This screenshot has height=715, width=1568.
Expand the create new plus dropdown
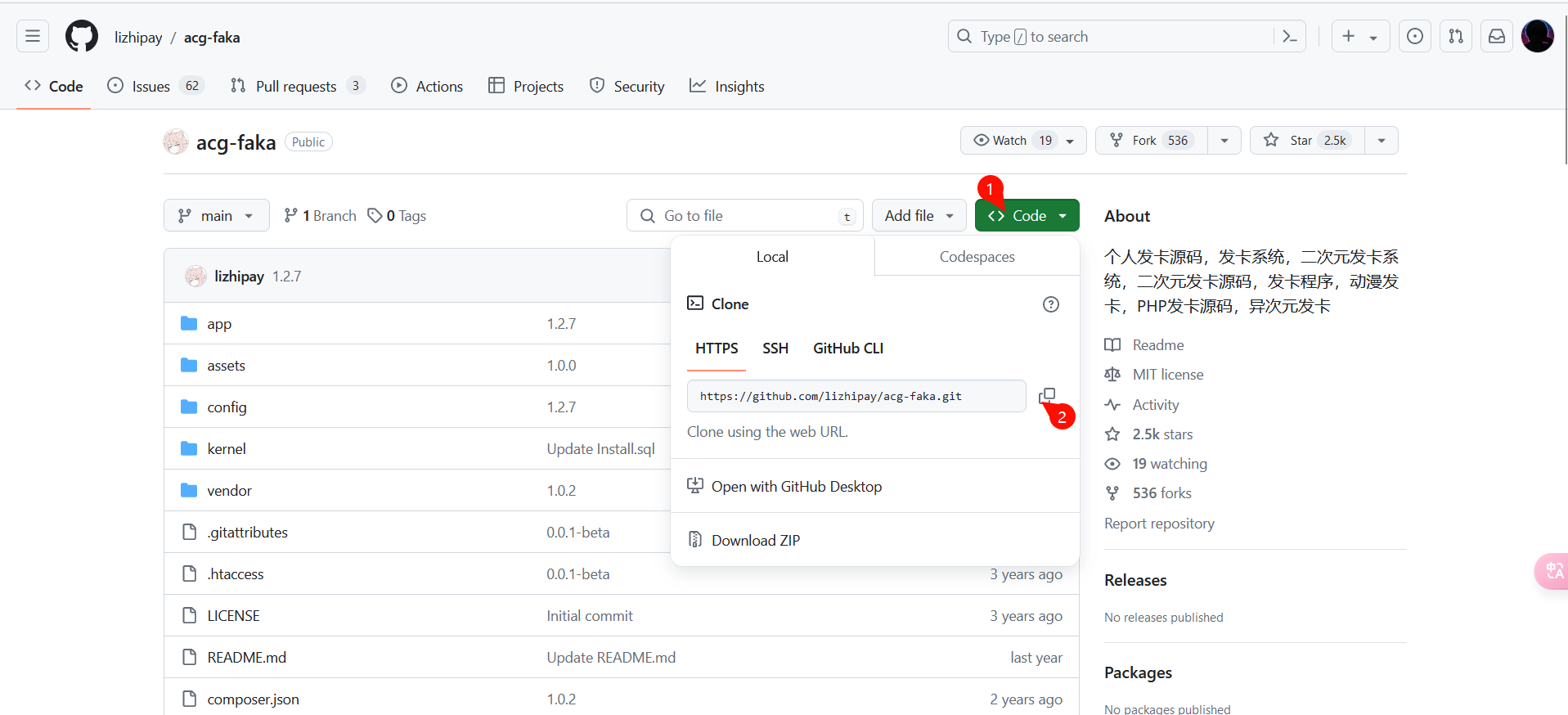click(1361, 36)
